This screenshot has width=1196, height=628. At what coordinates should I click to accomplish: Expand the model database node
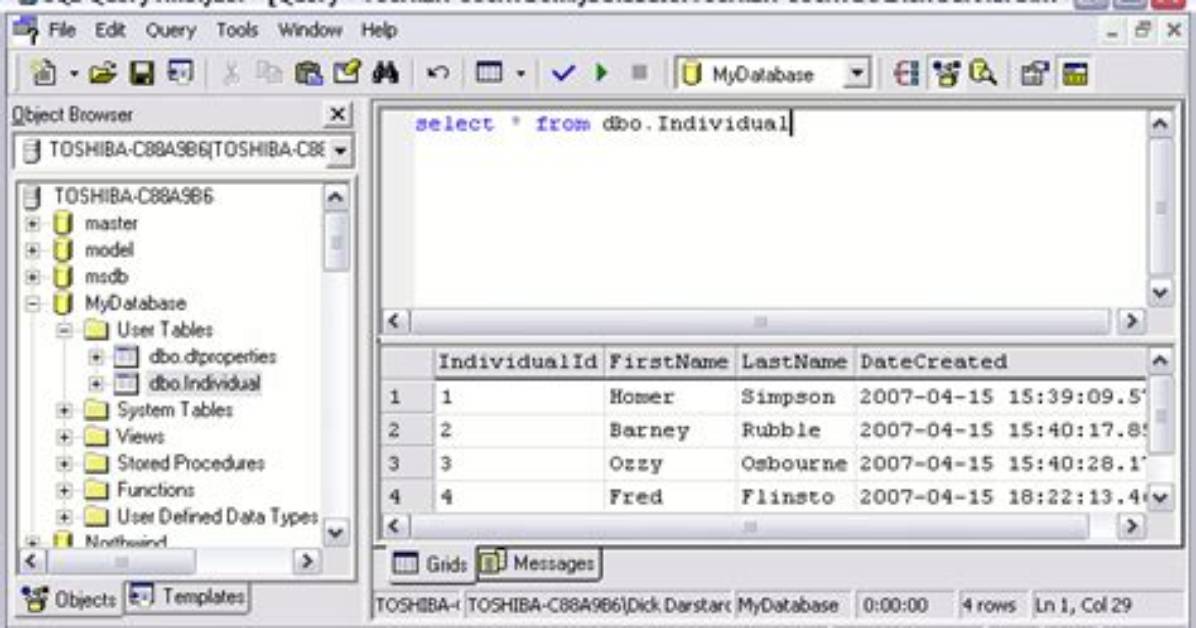point(32,250)
